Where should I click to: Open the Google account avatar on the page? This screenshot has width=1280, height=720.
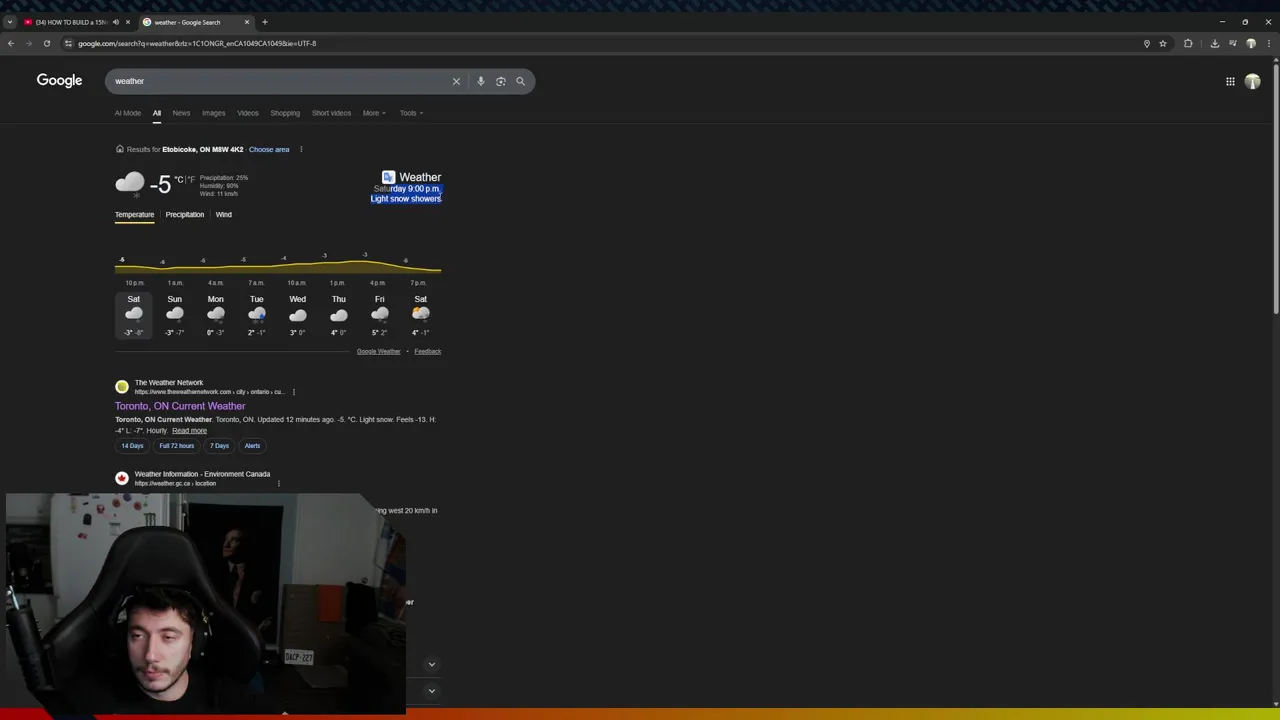click(1252, 81)
